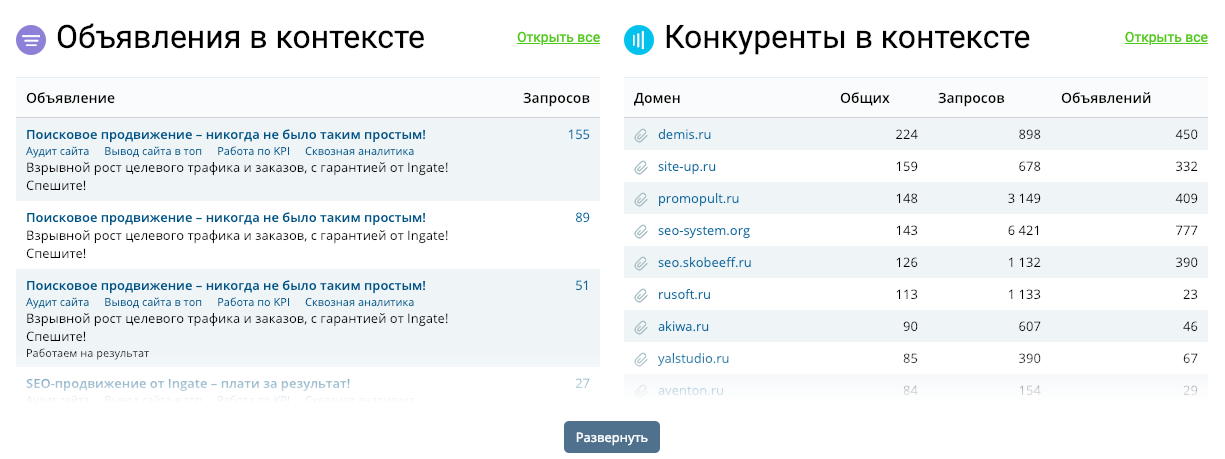
Task: Open all competitors via Открыть все link
Action: [1166, 38]
